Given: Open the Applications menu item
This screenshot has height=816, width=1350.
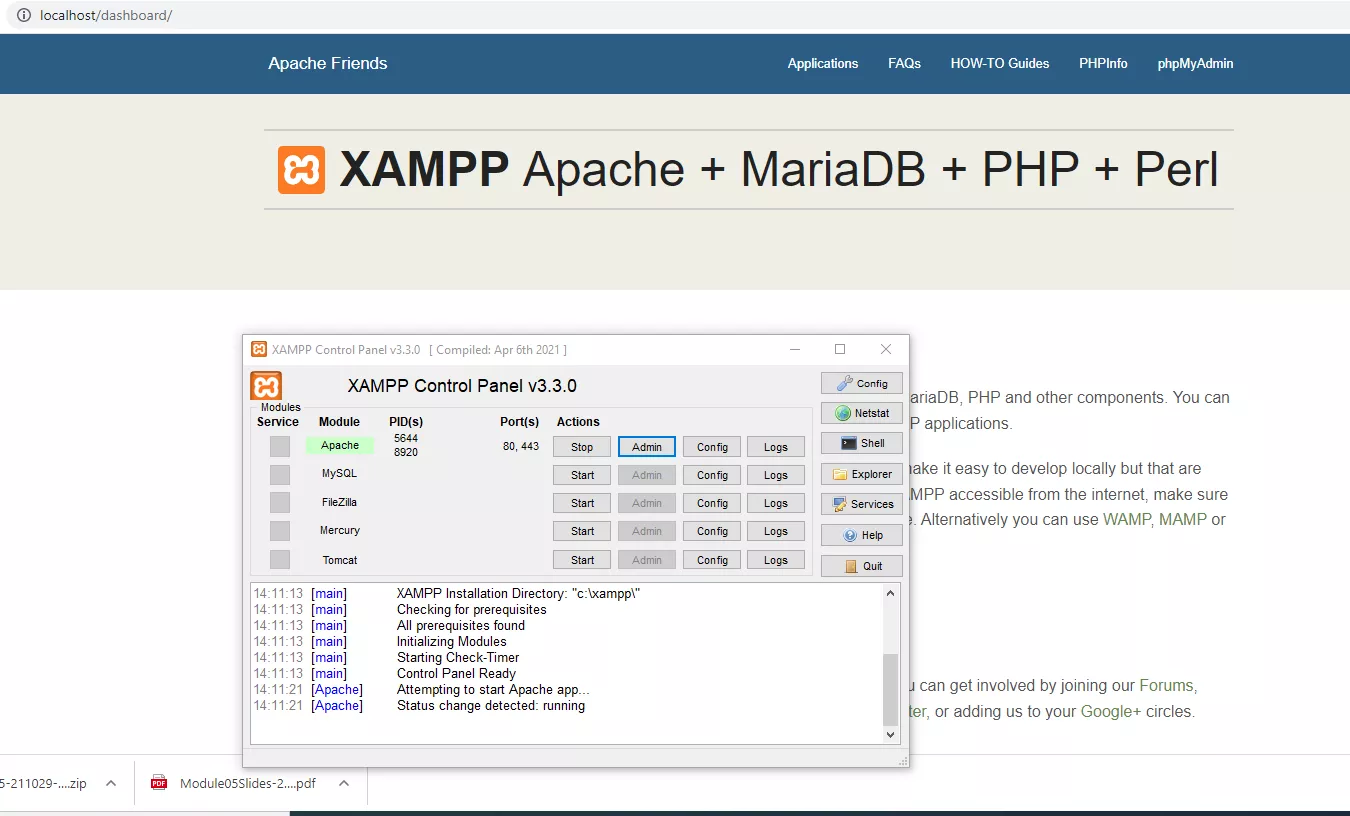Looking at the screenshot, I should (822, 63).
